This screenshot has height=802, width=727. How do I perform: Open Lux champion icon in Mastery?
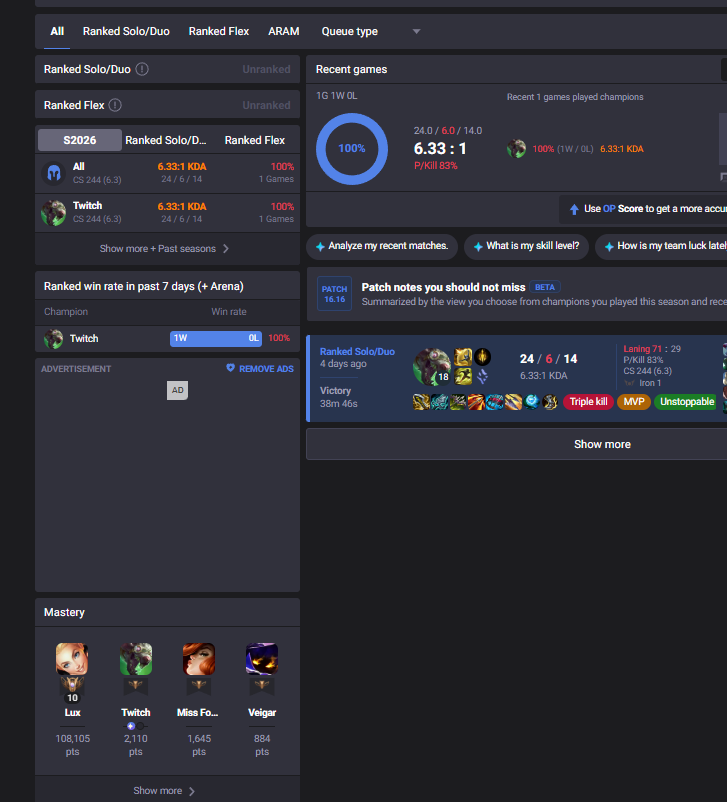point(72,659)
